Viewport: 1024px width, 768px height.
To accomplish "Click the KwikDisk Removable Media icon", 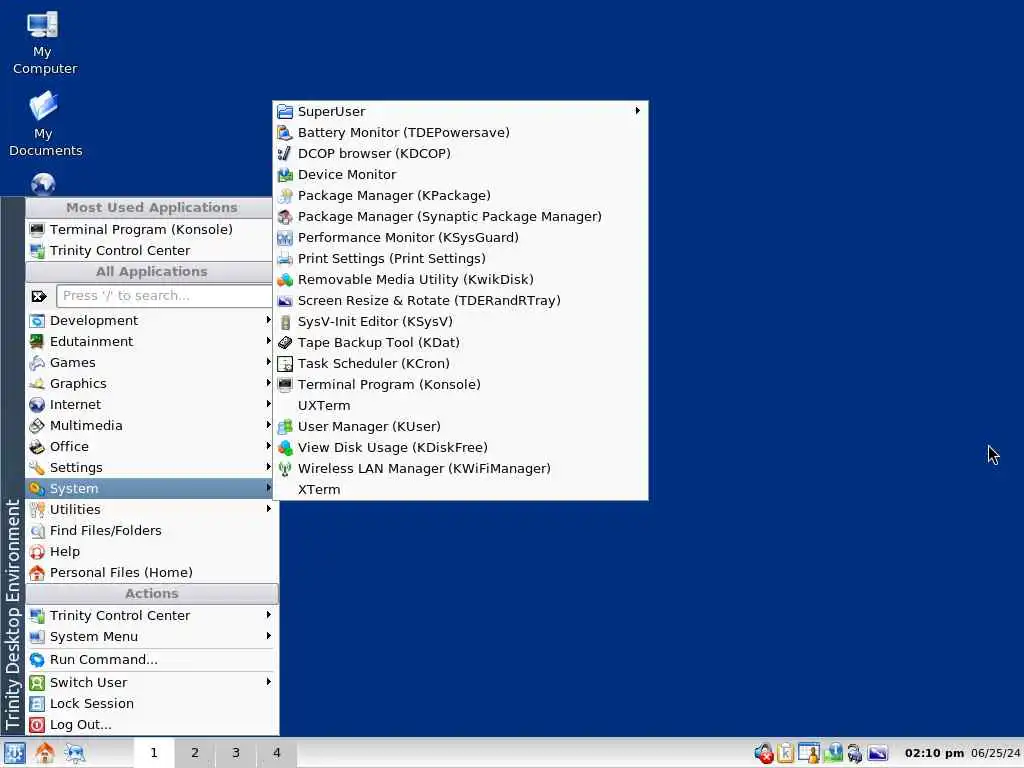I will (x=285, y=280).
